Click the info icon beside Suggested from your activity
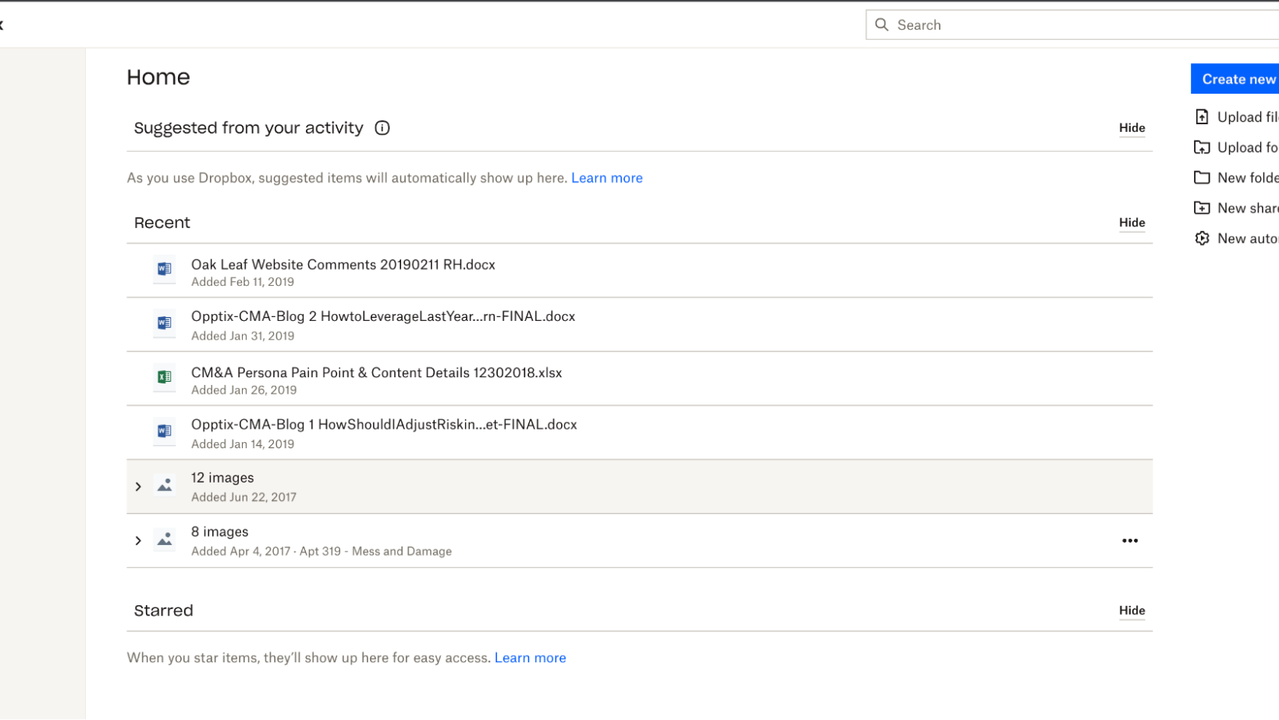Viewport: 1279px width, 720px height. coord(382,128)
